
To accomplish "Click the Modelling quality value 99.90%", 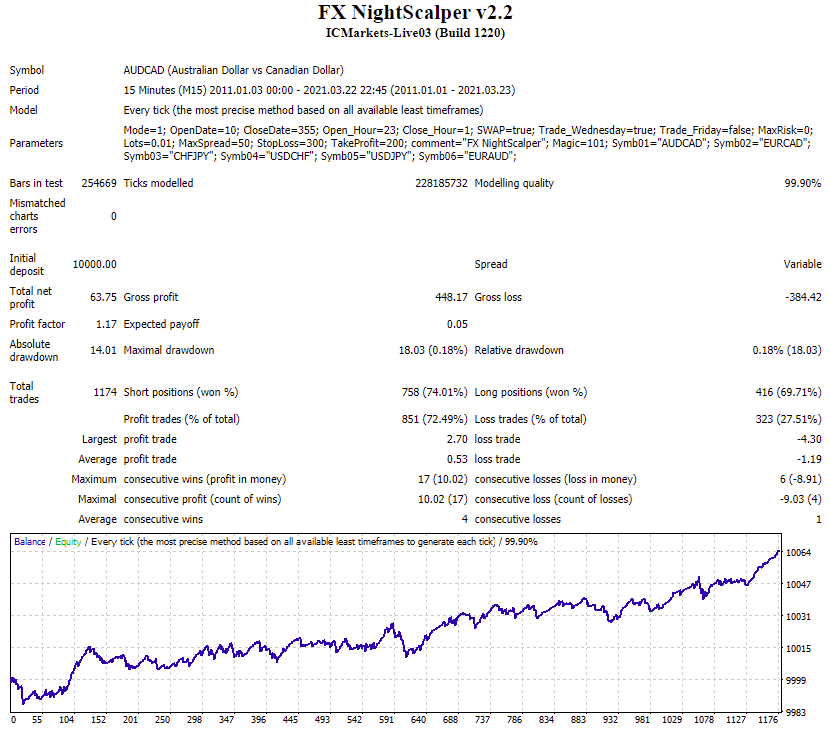I will pyautogui.click(x=802, y=183).
